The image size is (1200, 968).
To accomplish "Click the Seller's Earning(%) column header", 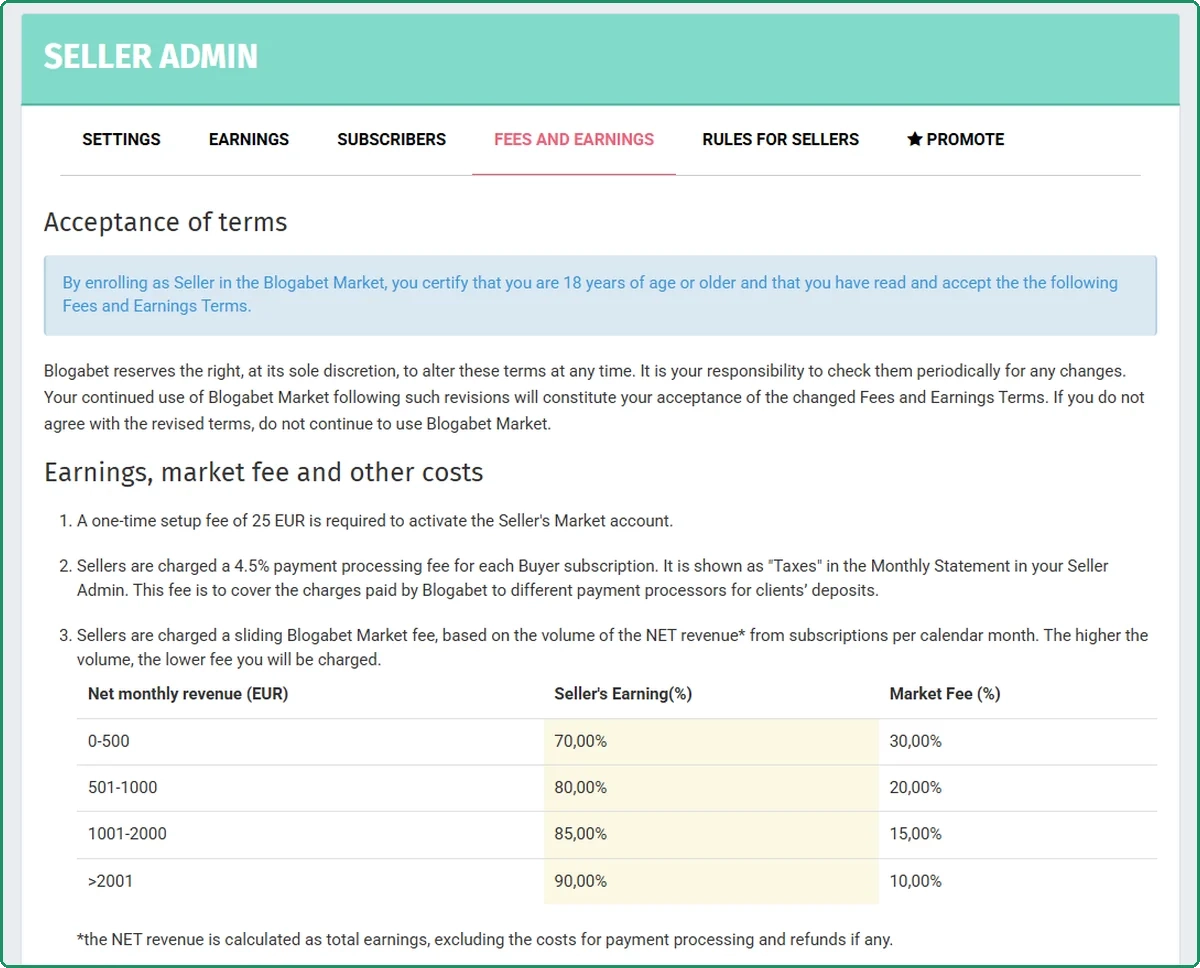I will click(x=623, y=694).
